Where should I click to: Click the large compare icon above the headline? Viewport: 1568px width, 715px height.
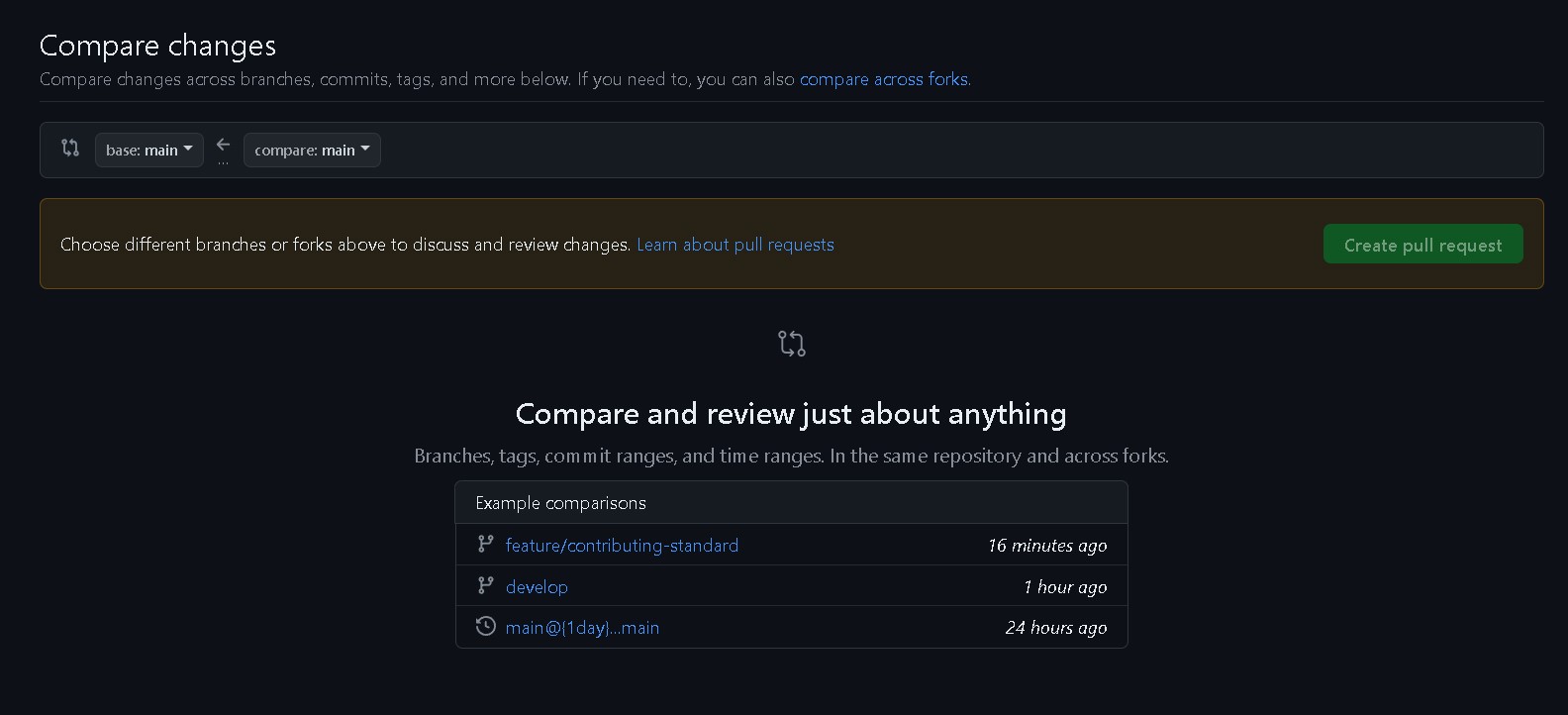pyautogui.click(x=791, y=344)
